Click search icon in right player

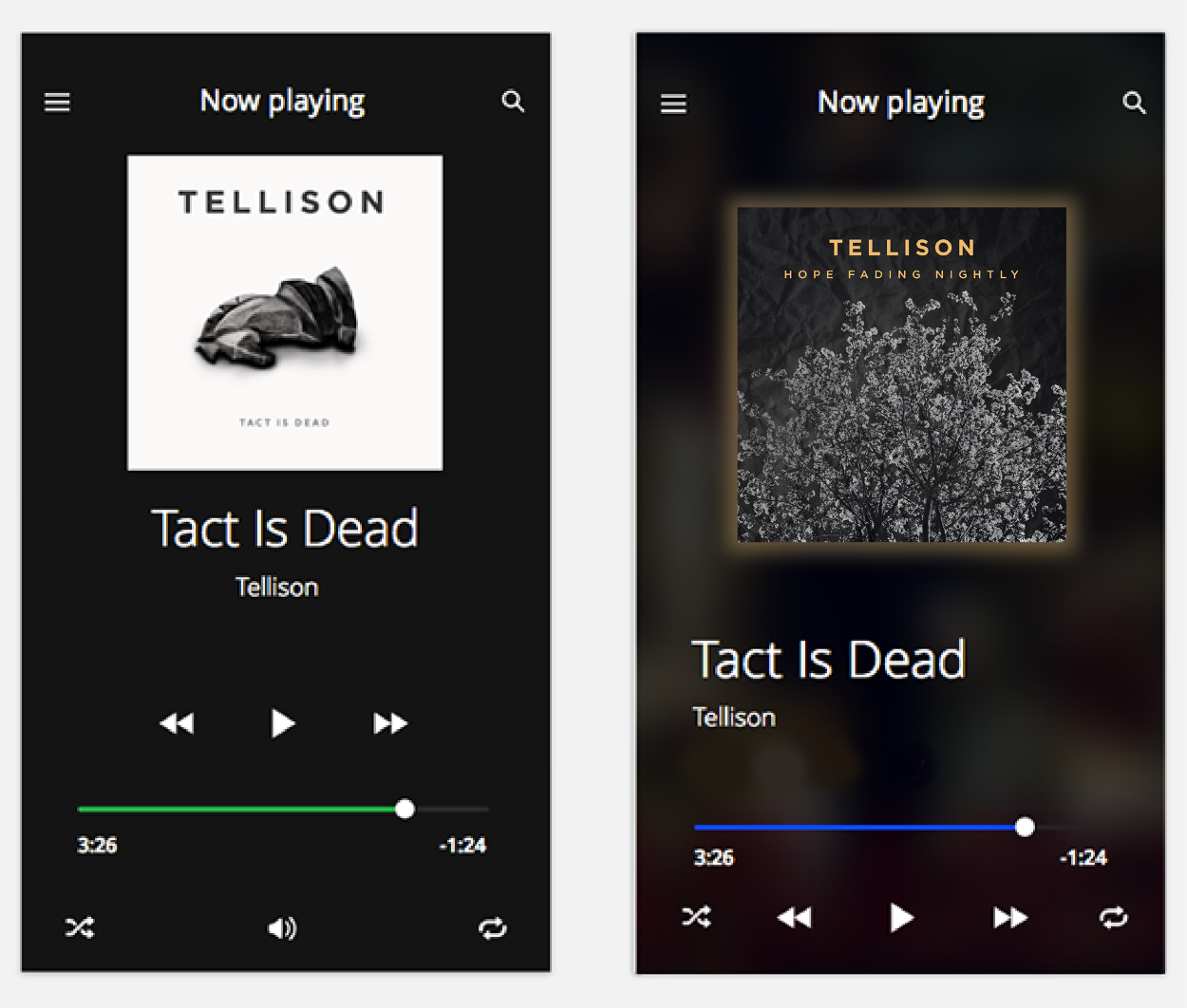pyautogui.click(x=1134, y=103)
